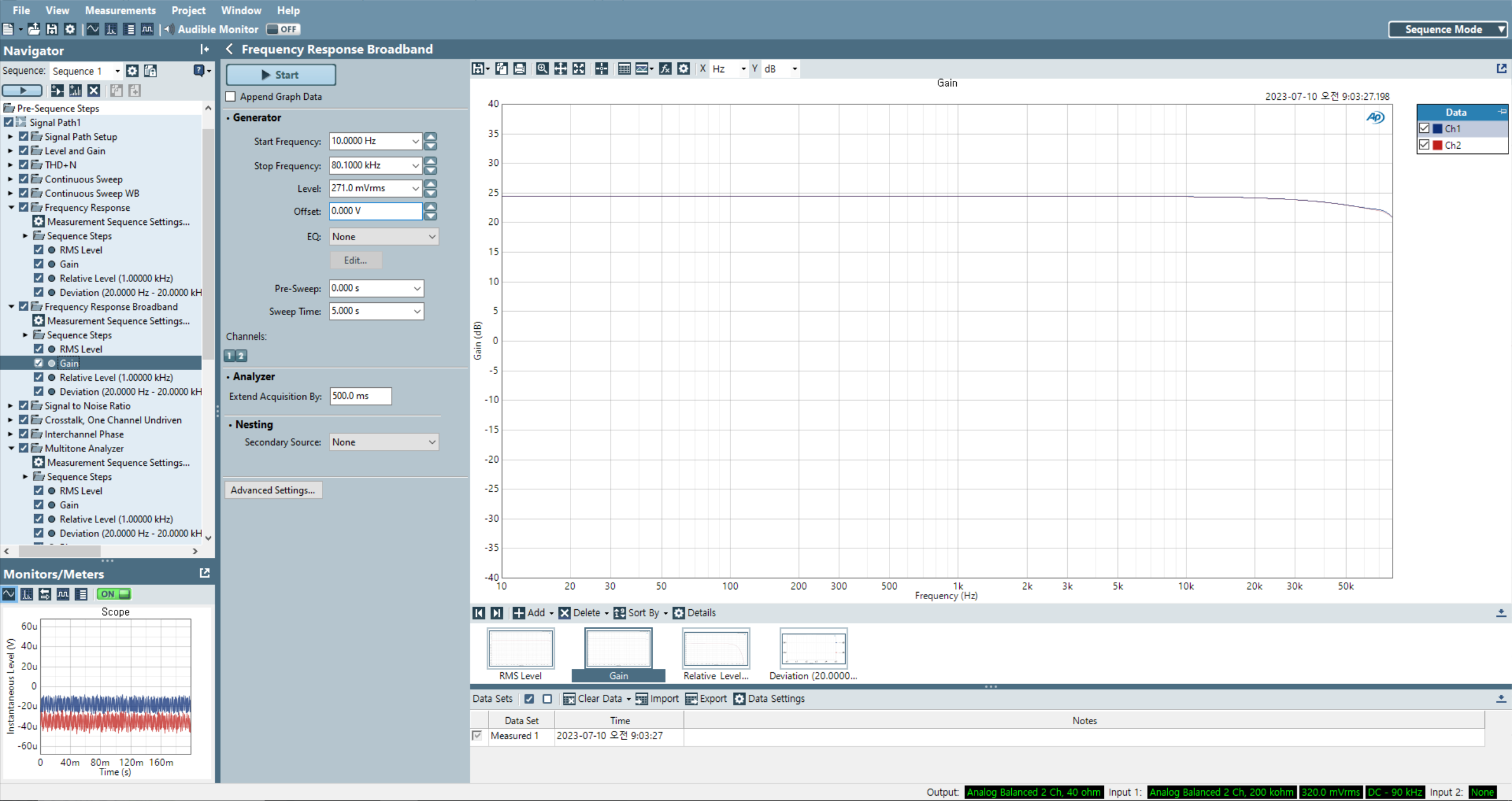
Task: Click the graph zoom magnifier icon
Action: [542, 68]
